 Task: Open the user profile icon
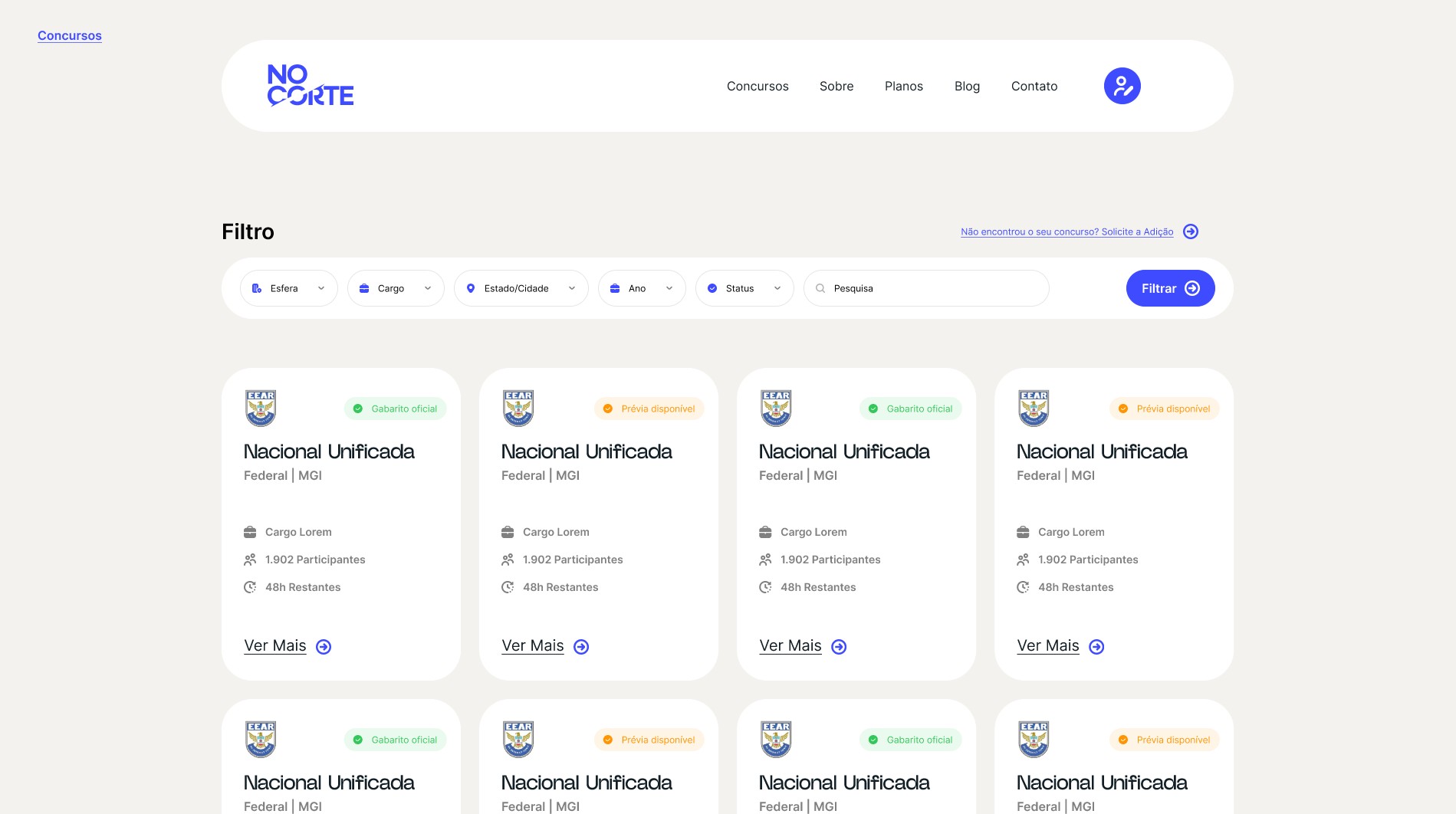coord(1122,86)
